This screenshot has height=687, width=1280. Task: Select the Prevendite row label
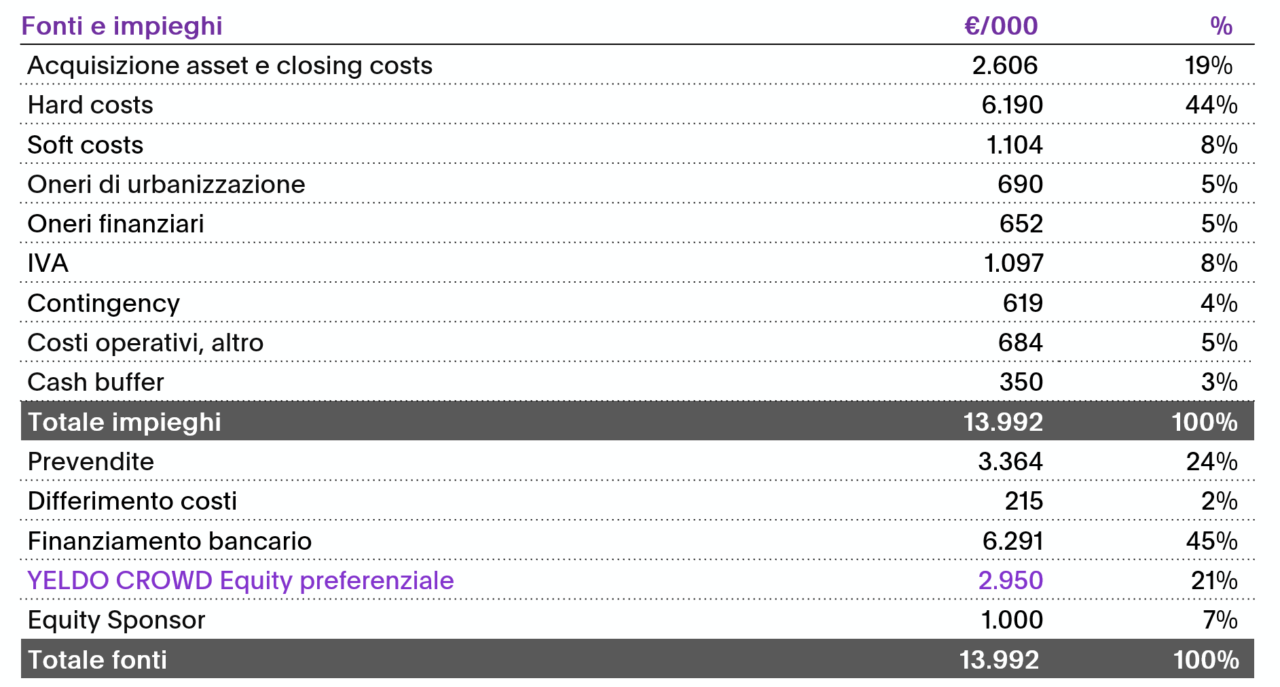click(x=91, y=462)
